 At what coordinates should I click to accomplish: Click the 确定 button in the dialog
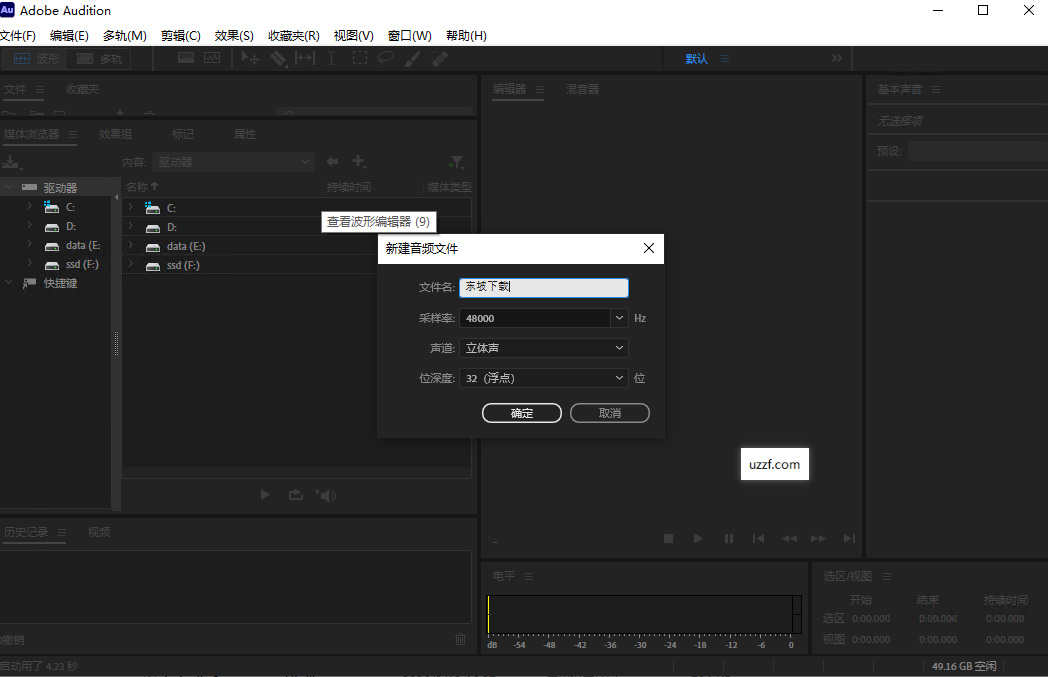[x=521, y=412]
